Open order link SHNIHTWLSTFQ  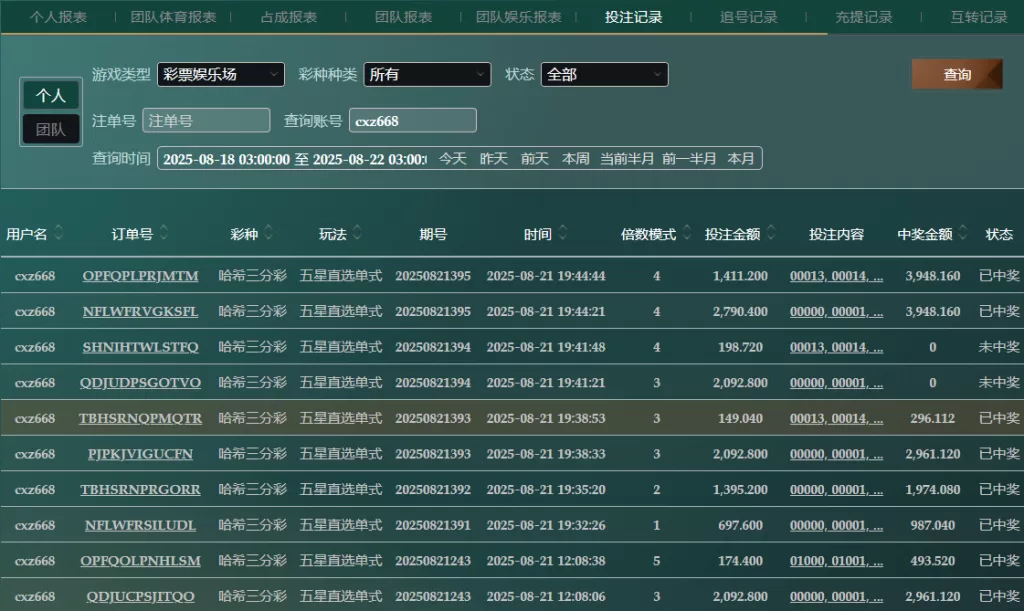tap(140, 347)
